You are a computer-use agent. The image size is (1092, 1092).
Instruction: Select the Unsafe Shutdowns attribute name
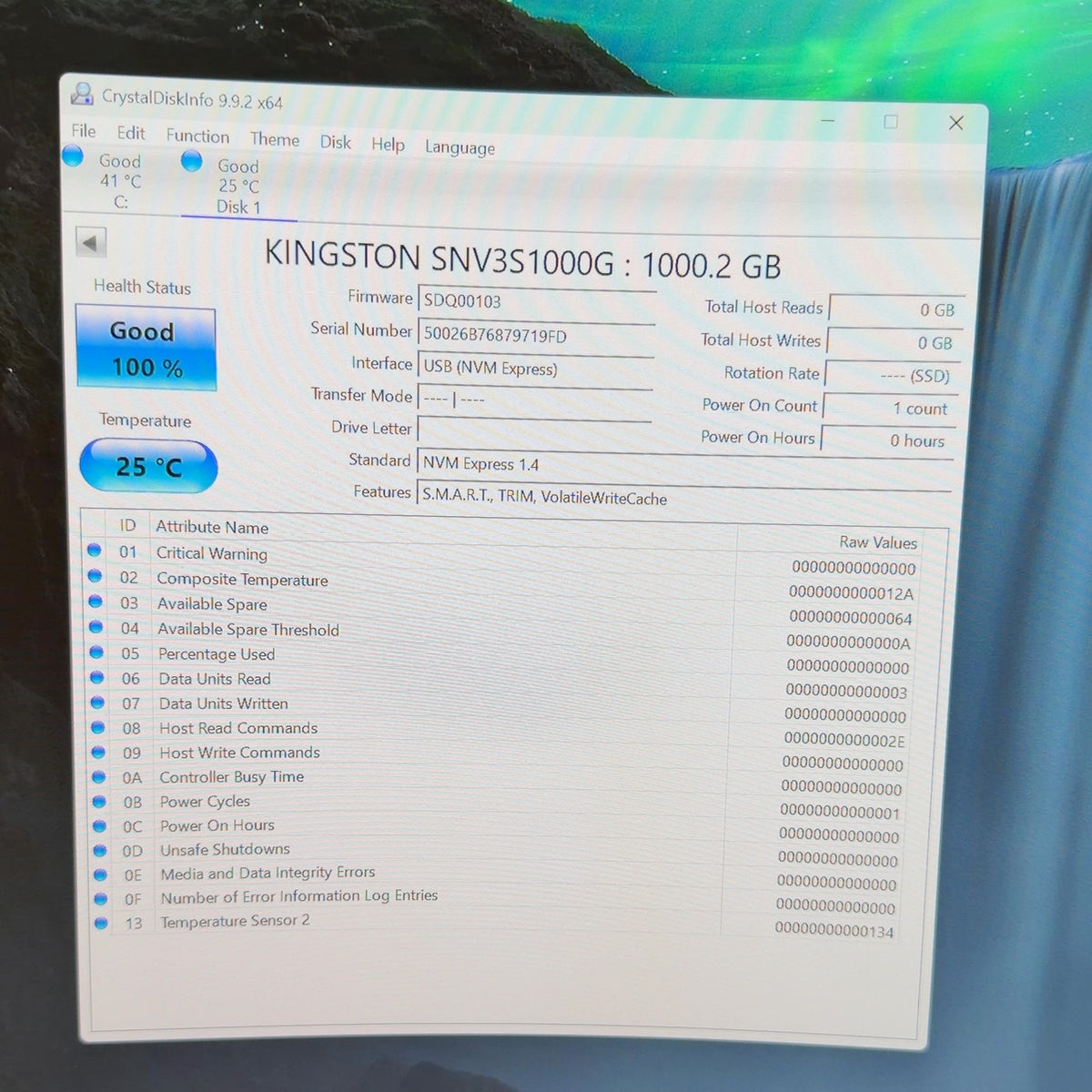(x=226, y=849)
